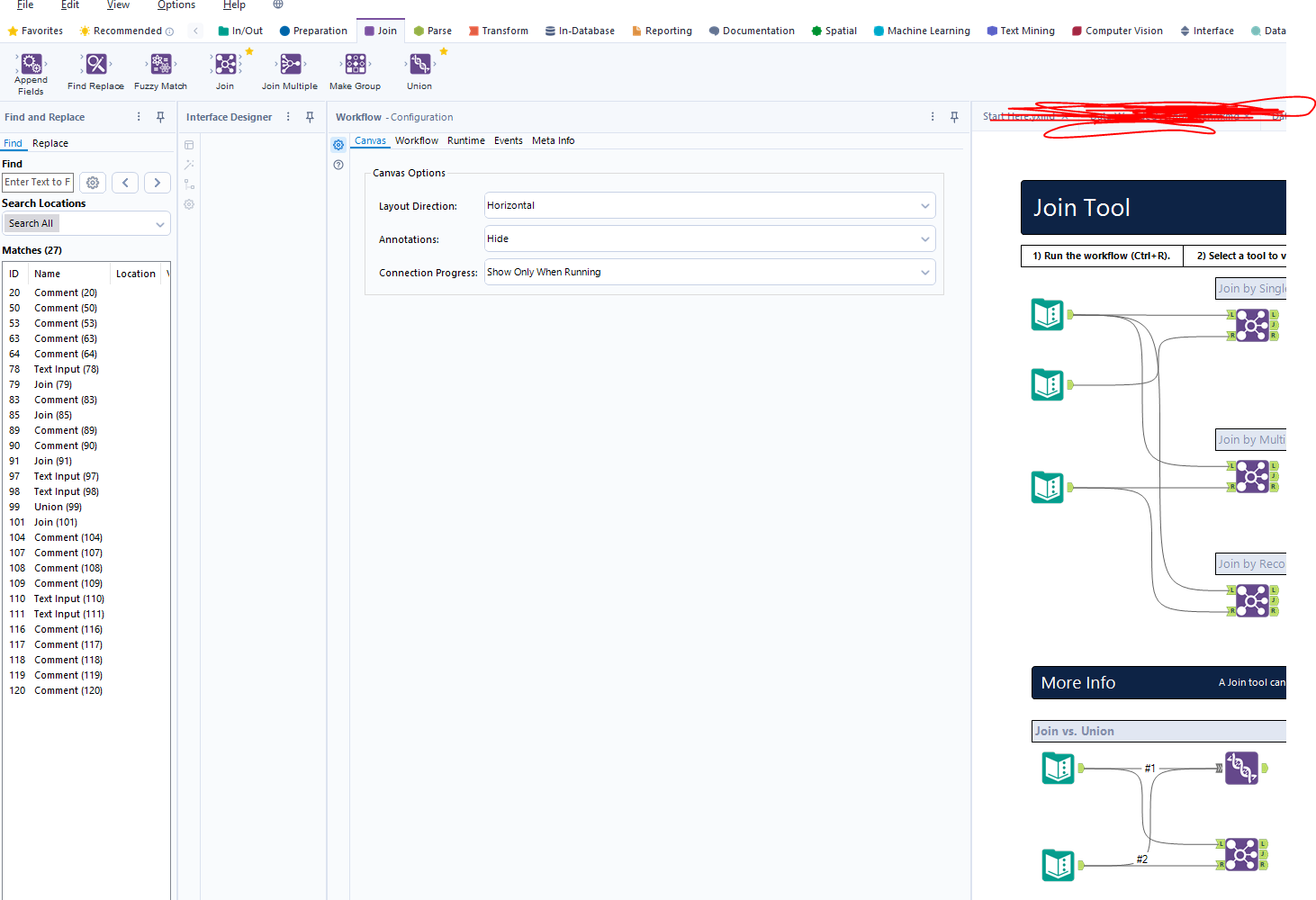
Task: Click the help icon in Workflow Configuration
Action: click(338, 165)
